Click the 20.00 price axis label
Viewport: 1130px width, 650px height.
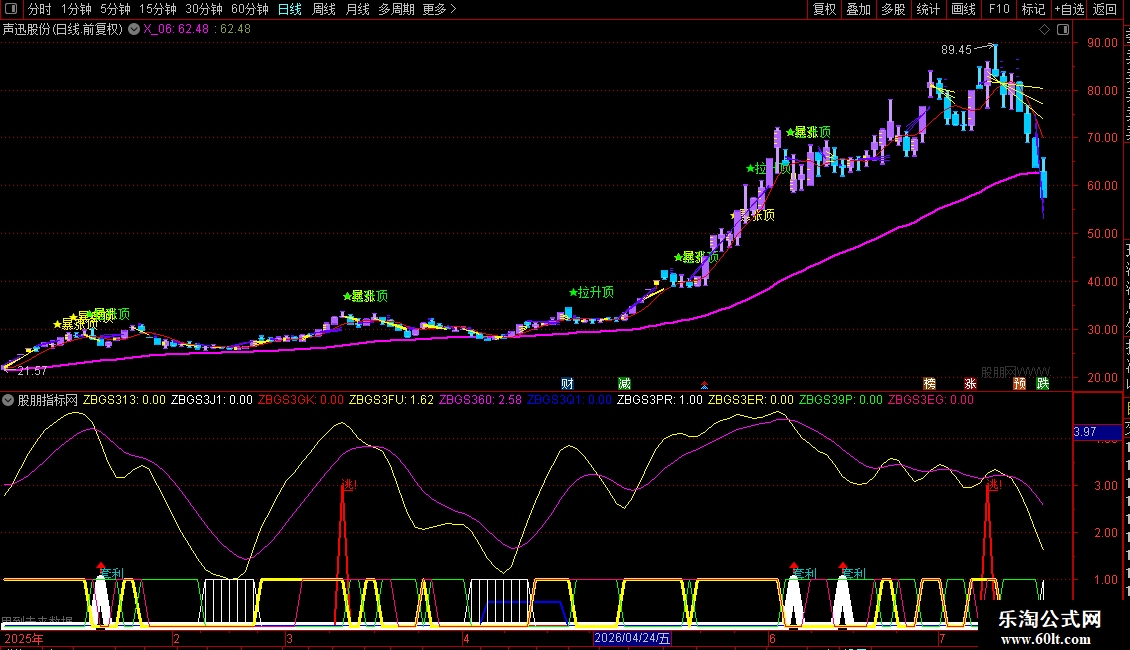(1103, 378)
